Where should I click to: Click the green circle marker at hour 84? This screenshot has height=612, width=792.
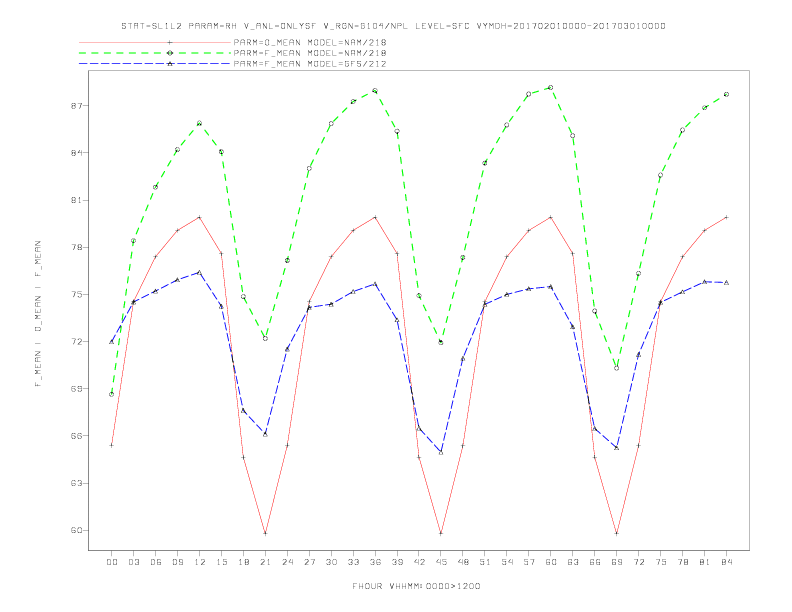click(726, 94)
